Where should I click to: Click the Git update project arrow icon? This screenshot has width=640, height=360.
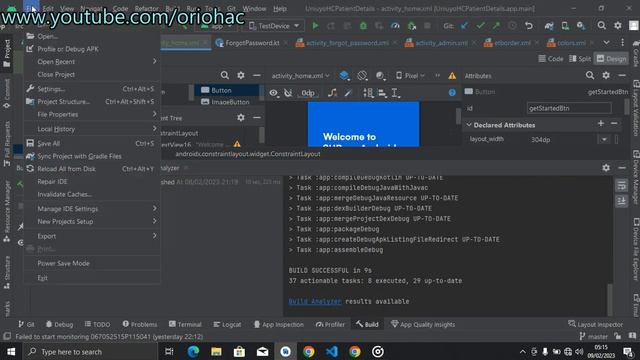pyautogui.click(x=464, y=26)
